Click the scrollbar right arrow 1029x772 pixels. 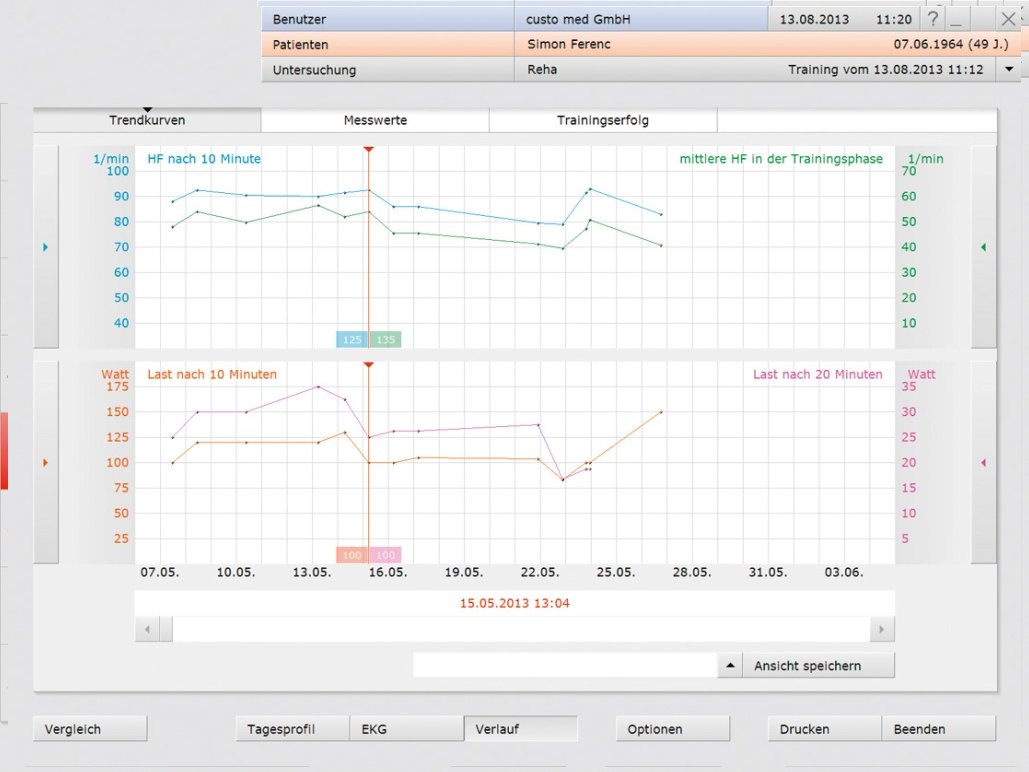pos(882,629)
